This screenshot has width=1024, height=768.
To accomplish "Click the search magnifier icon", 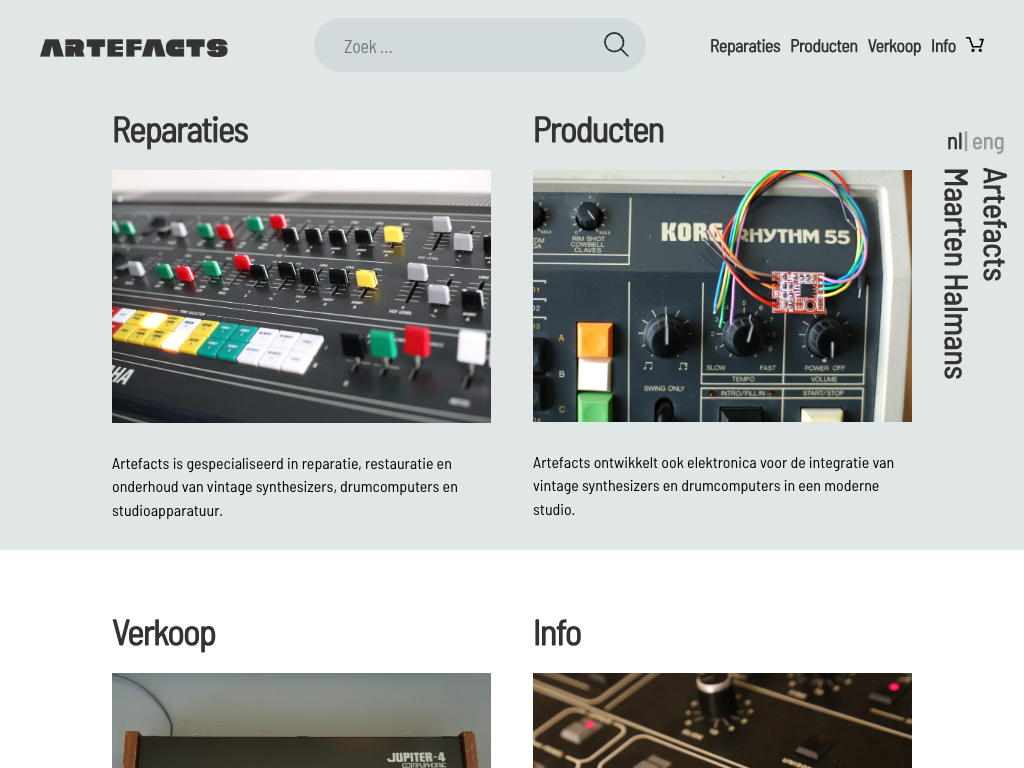I will coord(616,45).
